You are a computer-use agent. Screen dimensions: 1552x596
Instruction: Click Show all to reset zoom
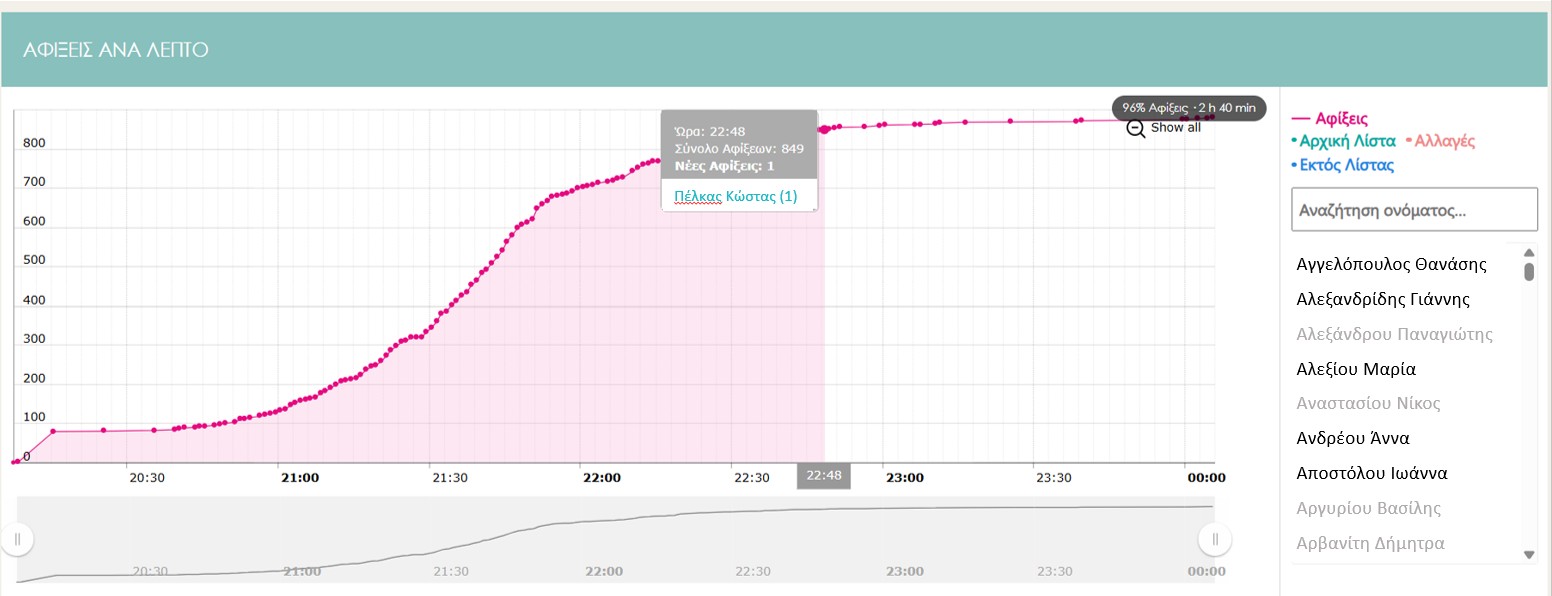[x=1175, y=128]
